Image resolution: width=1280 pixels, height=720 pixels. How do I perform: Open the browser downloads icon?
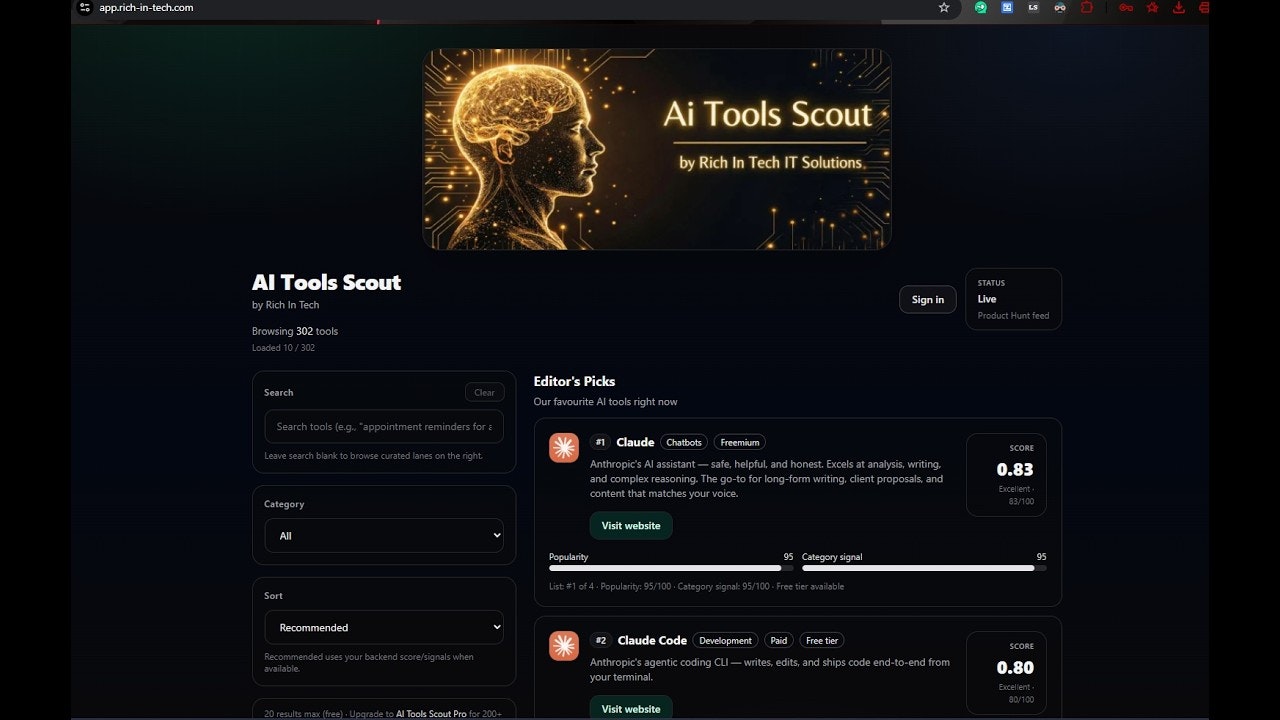tap(1180, 8)
